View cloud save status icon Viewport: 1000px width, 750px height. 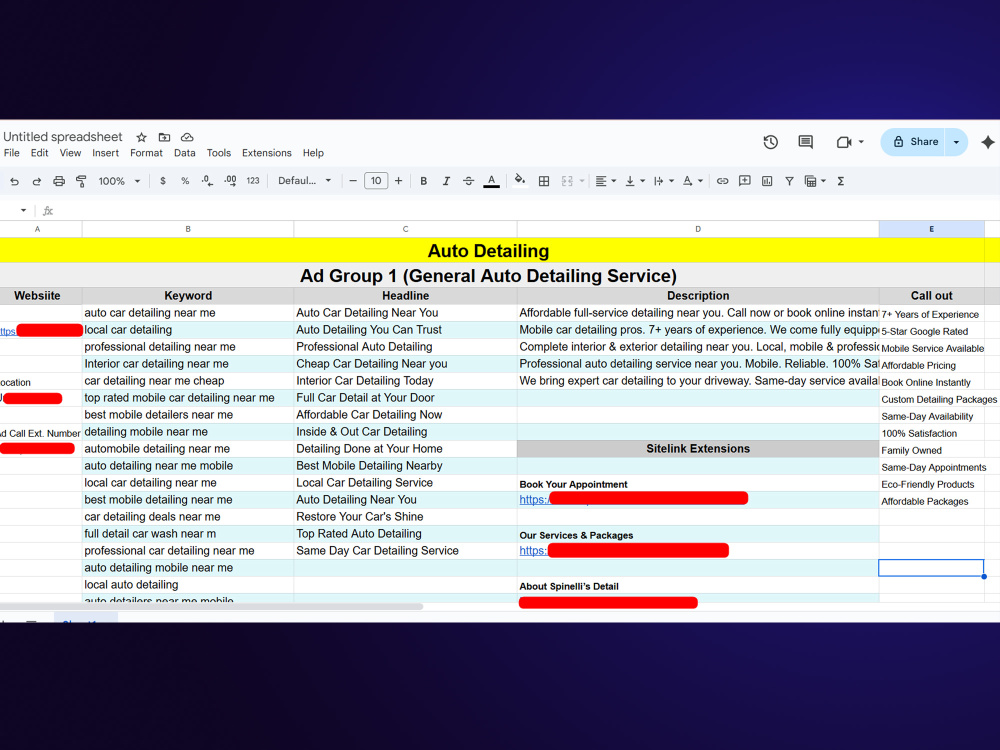pos(187,137)
